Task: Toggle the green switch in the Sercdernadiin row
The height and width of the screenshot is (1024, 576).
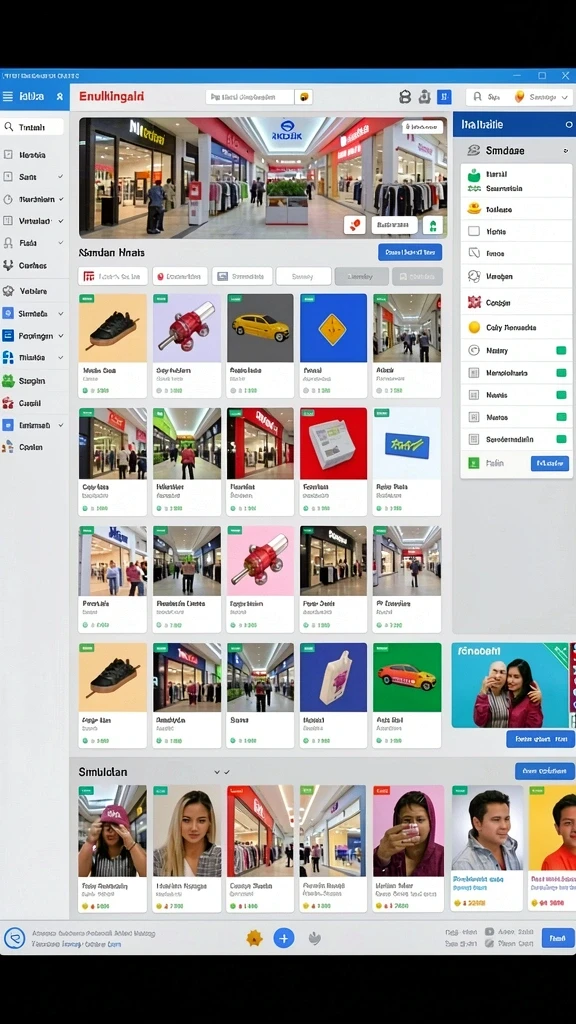Action: click(x=560, y=440)
